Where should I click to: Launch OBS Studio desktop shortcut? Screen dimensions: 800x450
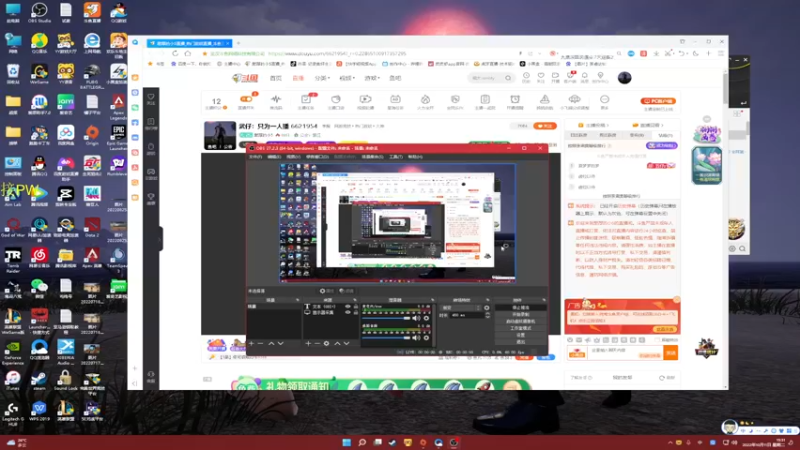click(x=39, y=13)
